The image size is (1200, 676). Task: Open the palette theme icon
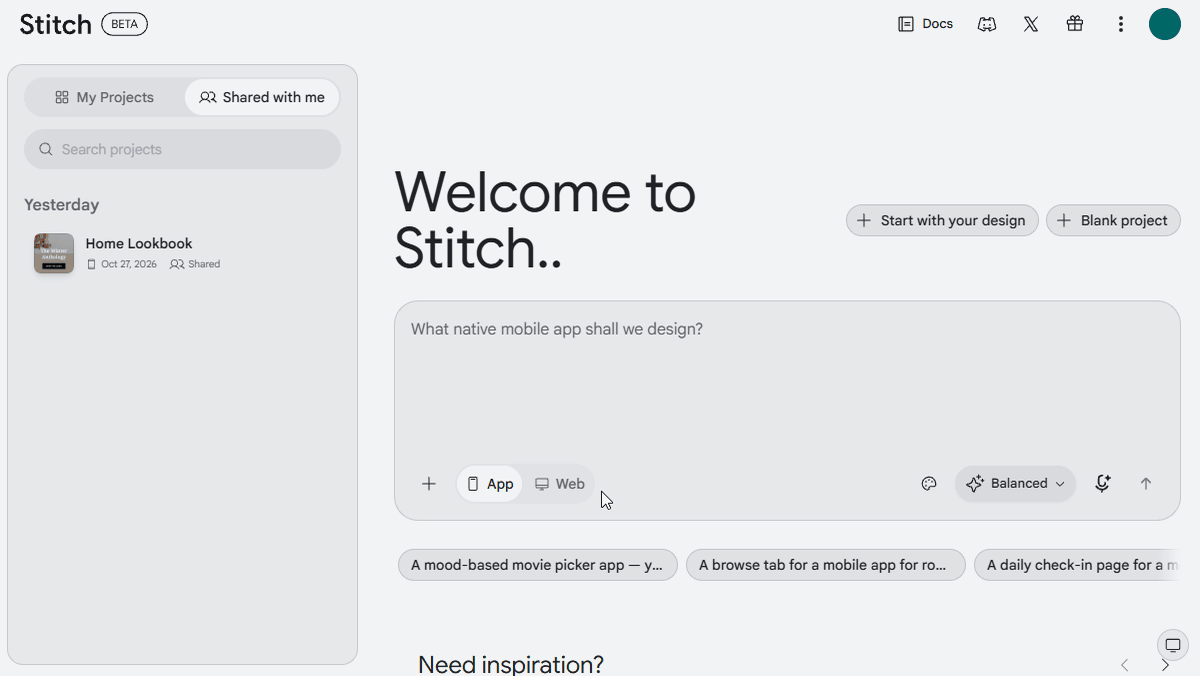pos(929,484)
